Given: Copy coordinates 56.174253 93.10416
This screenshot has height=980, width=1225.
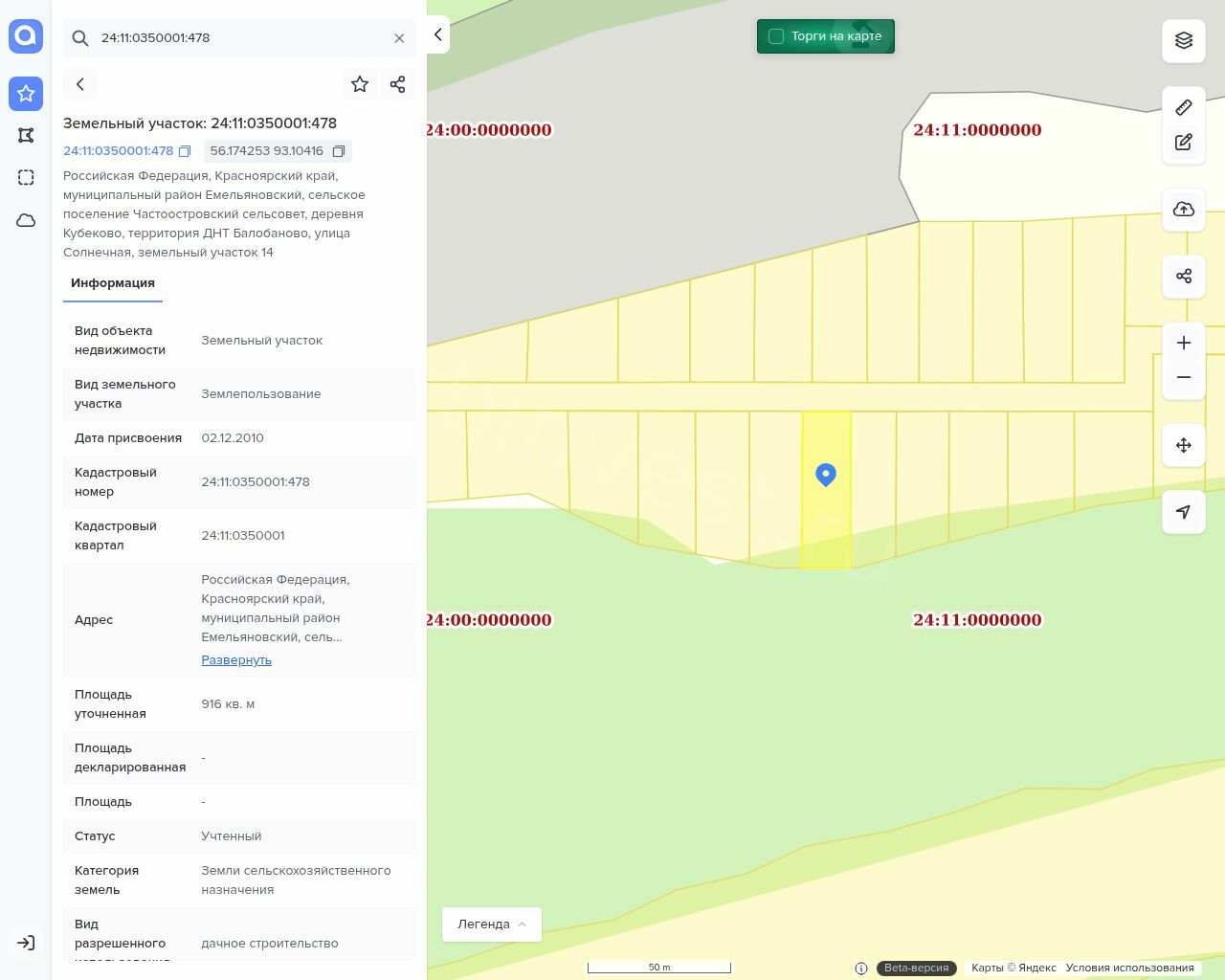Looking at the screenshot, I should coord(339,151).
